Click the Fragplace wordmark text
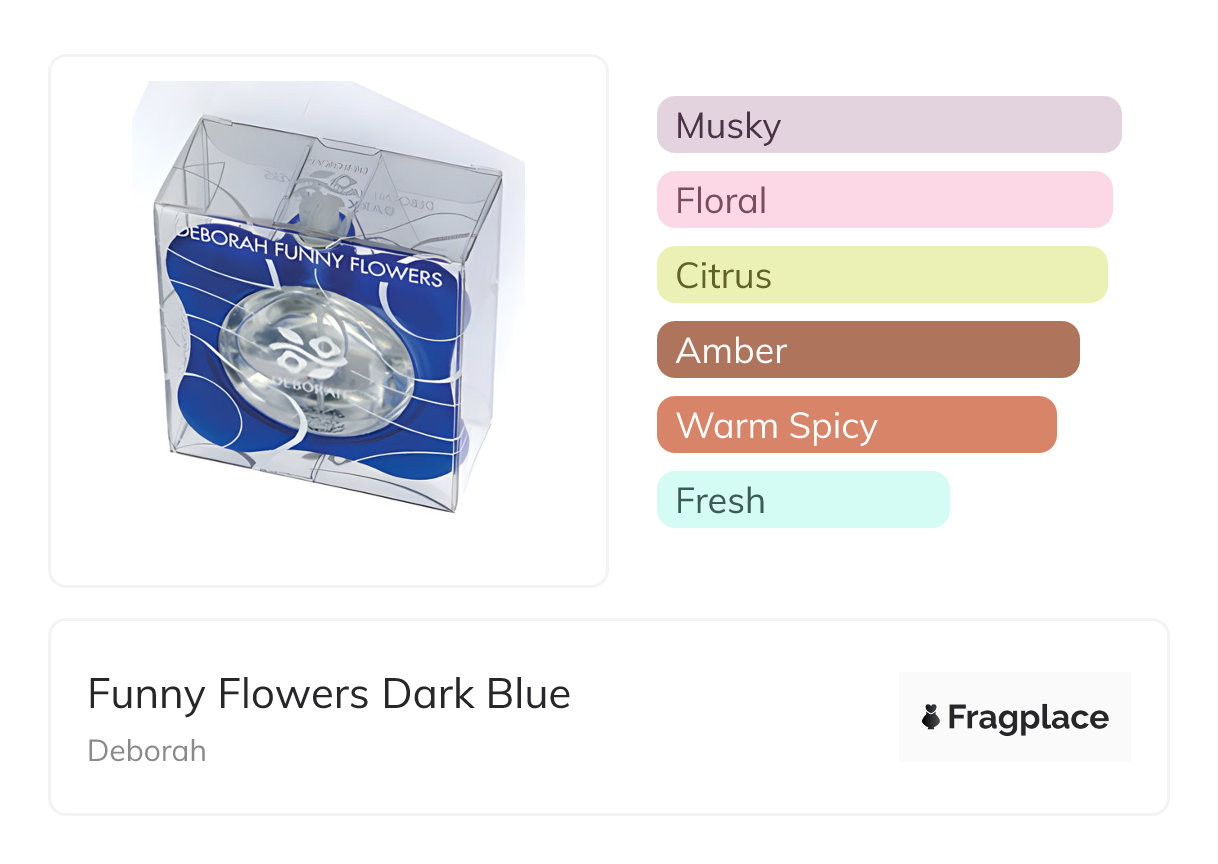 tap(1028, 717)
